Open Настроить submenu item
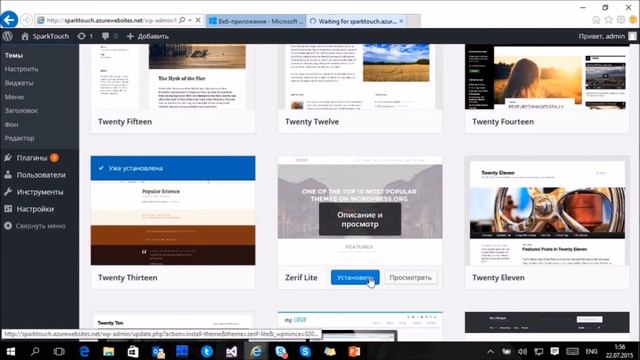This screenshot has height=360, width=640. [22, 69]
